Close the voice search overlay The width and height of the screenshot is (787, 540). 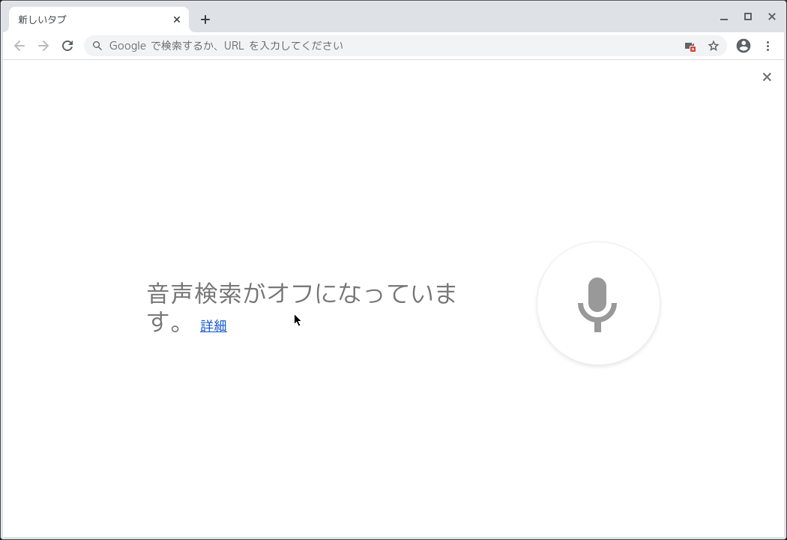pyautogui.click(x=766, y=77)
